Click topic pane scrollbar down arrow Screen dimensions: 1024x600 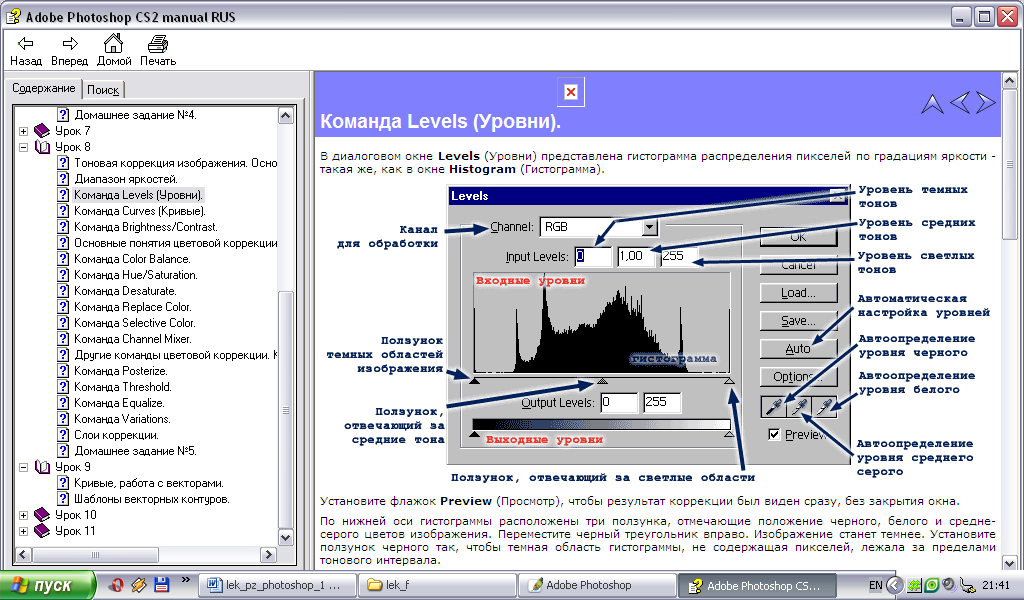1010,563
